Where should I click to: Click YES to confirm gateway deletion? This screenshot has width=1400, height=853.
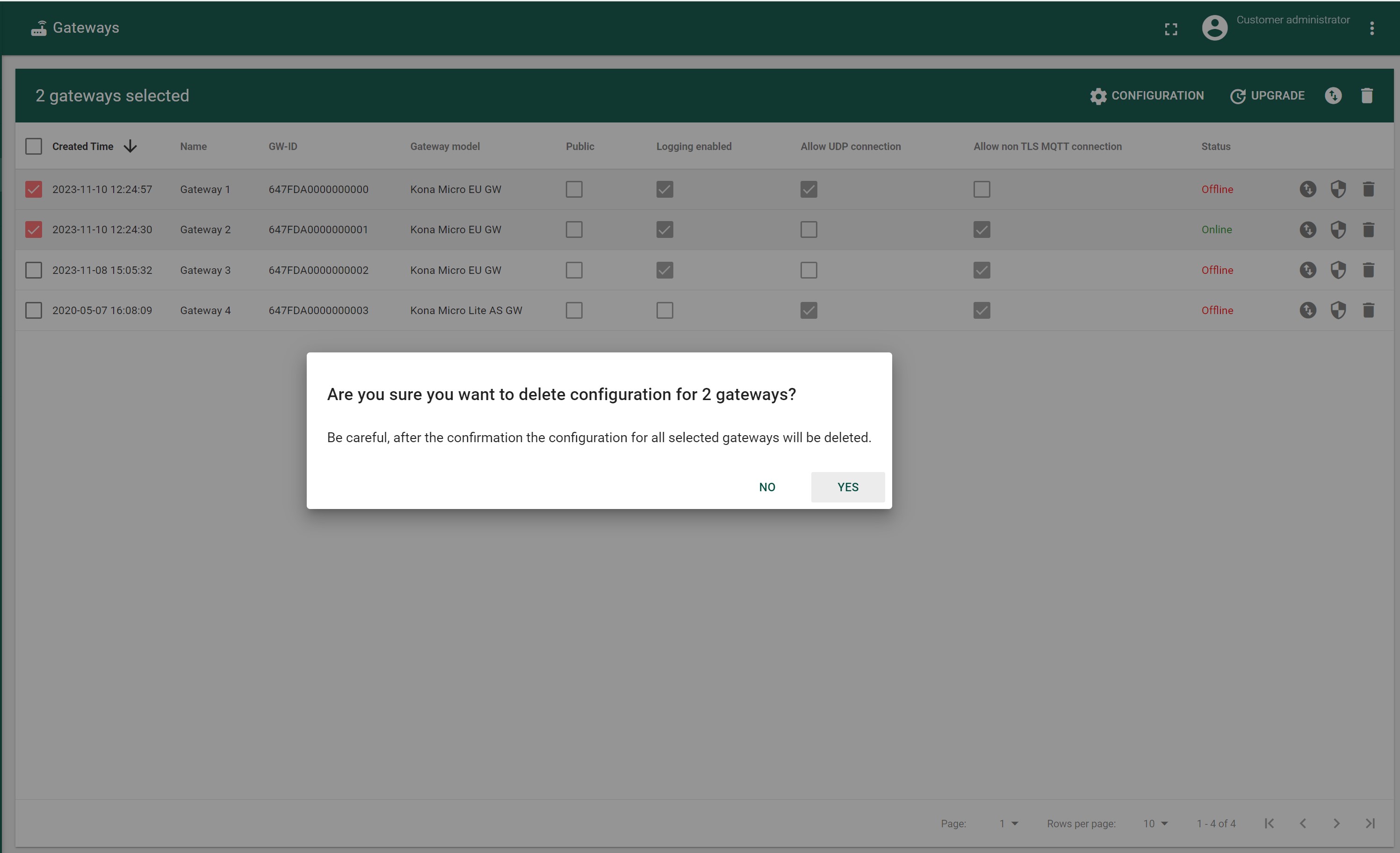point(848,487)
